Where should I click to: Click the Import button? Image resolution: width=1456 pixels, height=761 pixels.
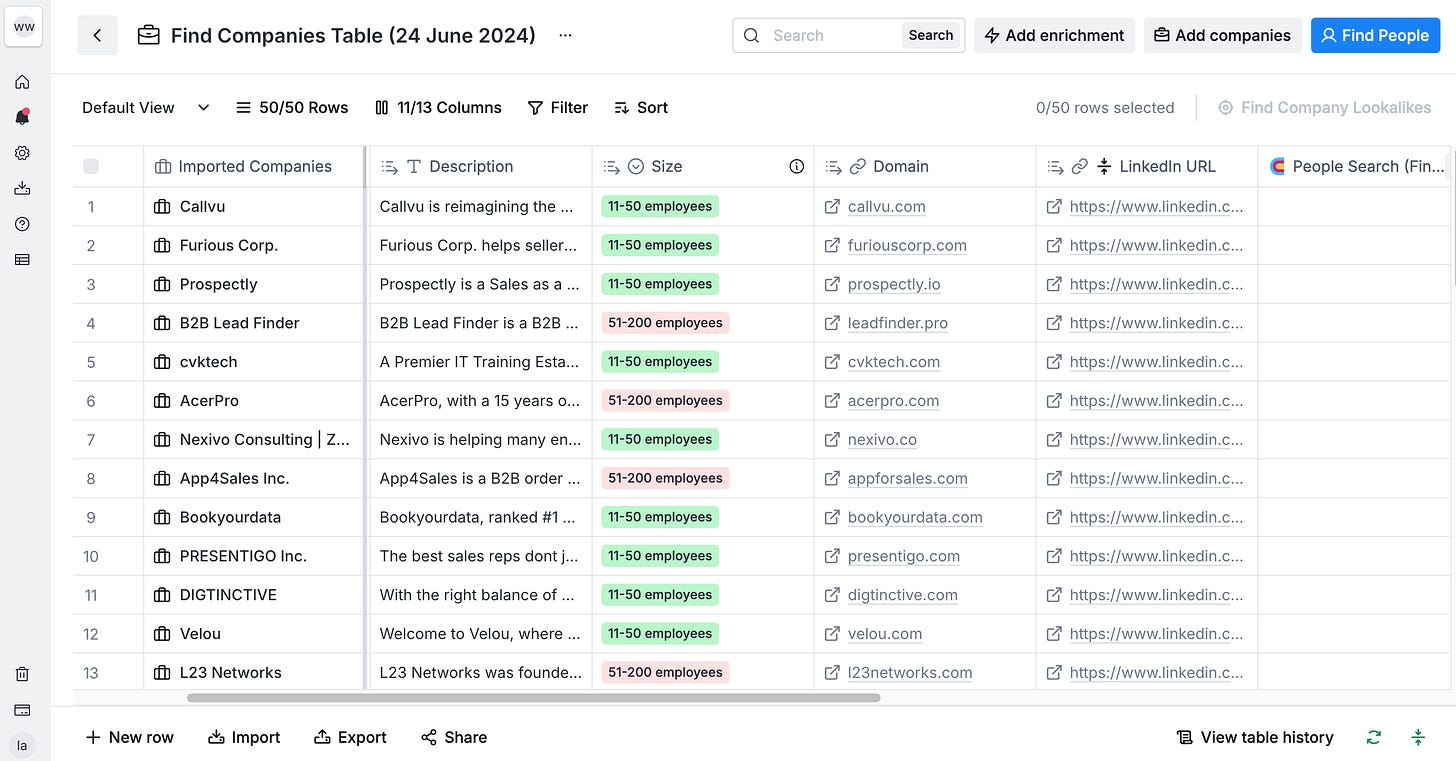coord(244,737)
